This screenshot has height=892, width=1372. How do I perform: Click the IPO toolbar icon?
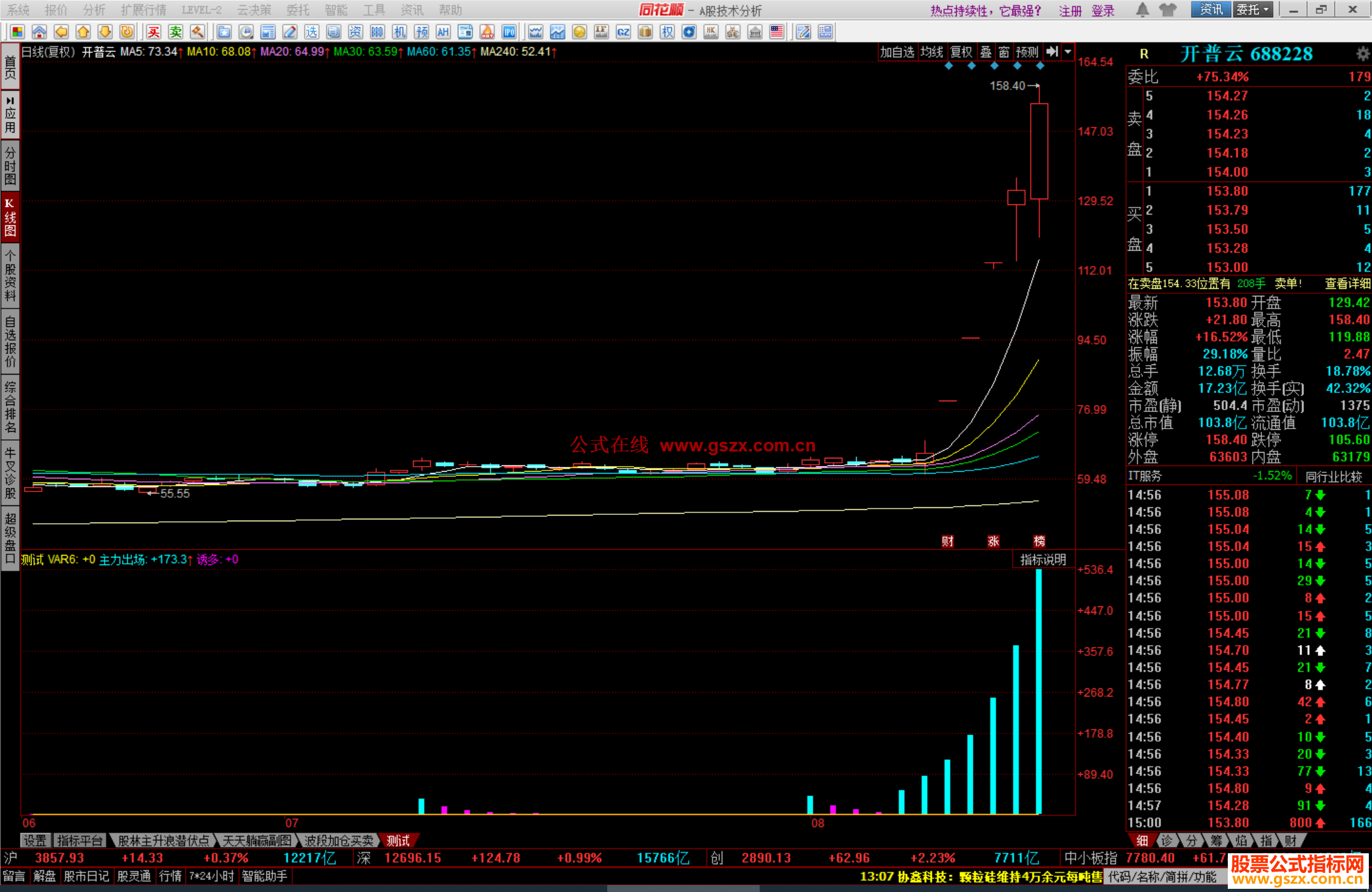509,32
